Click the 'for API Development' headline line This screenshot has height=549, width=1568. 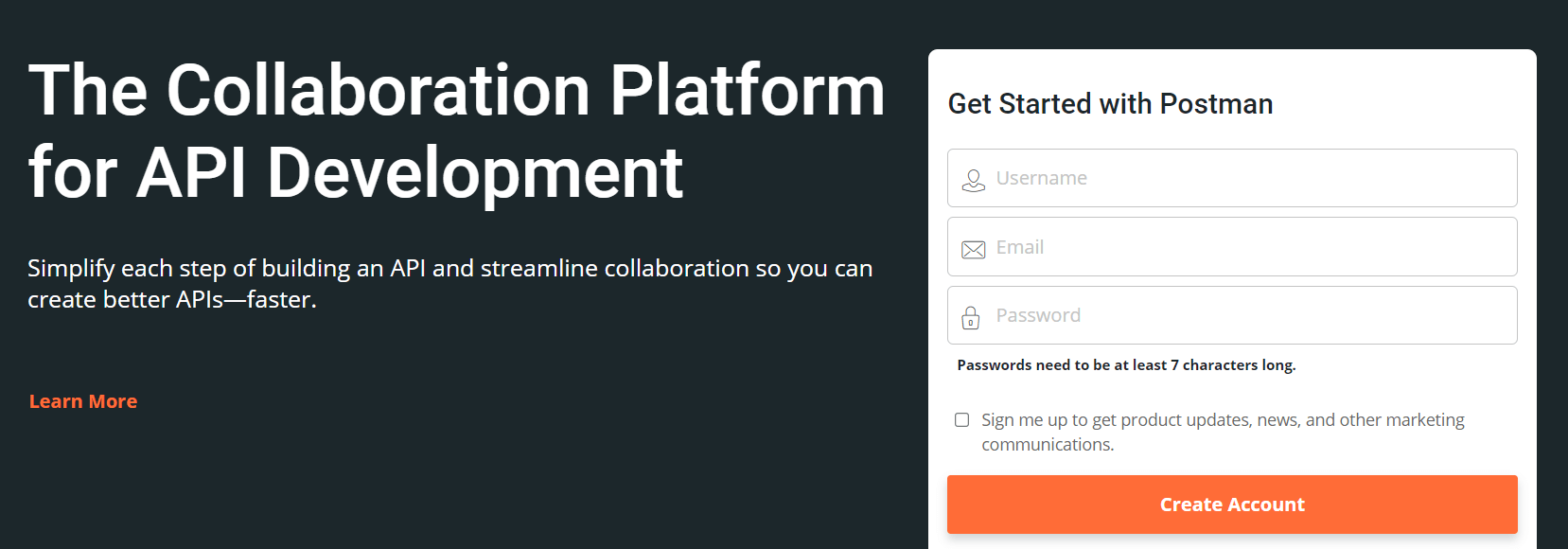(x=356, y=173)
